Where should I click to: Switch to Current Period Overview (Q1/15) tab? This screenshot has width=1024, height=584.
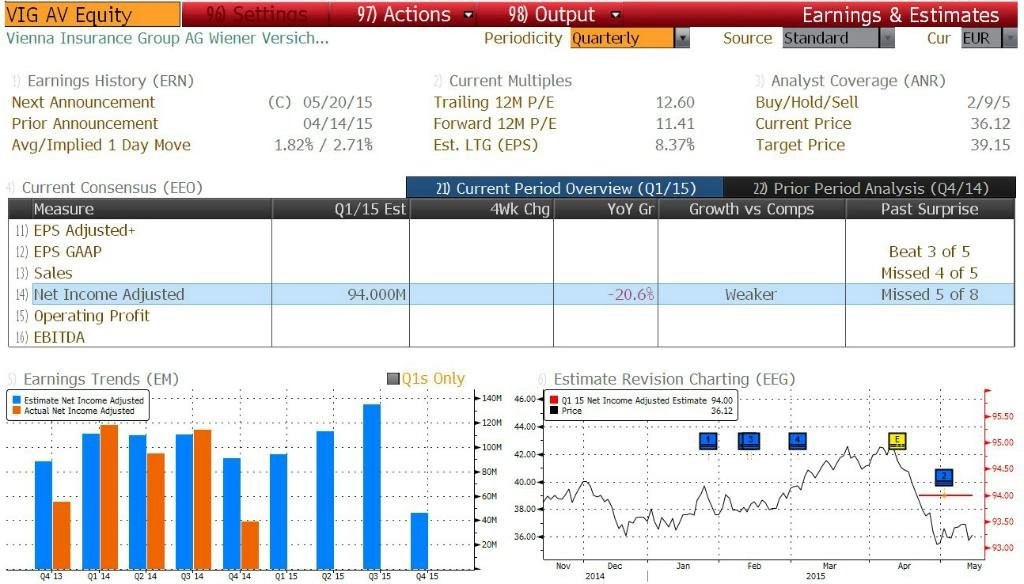coord(565,188)
